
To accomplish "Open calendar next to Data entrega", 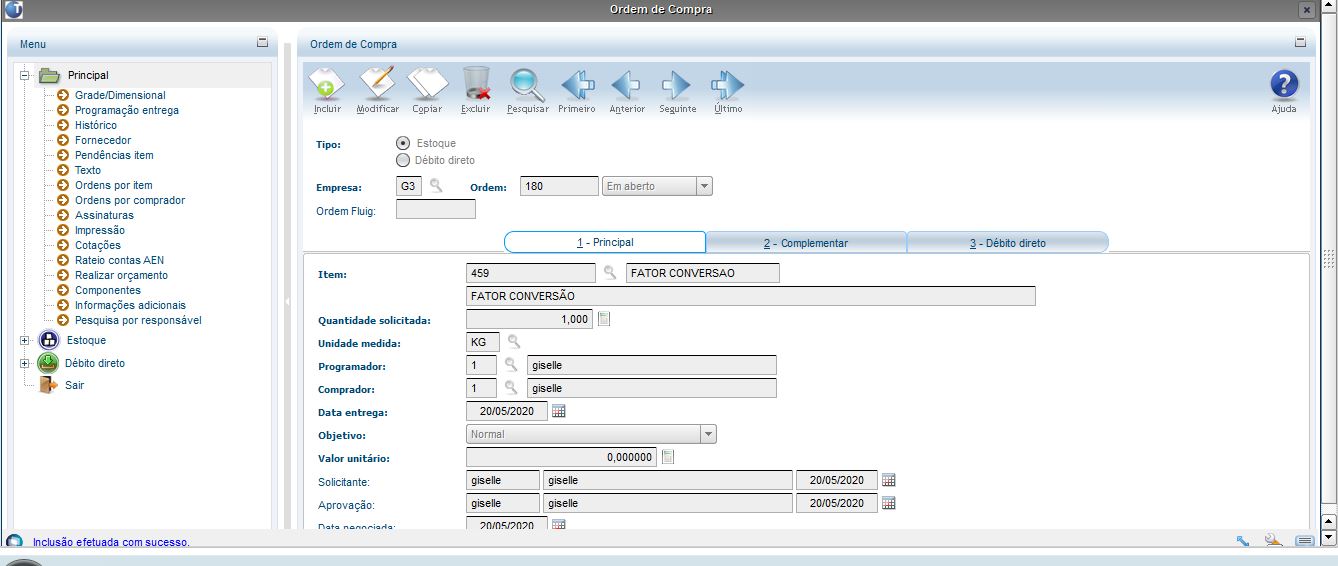I will click(559, 411).
